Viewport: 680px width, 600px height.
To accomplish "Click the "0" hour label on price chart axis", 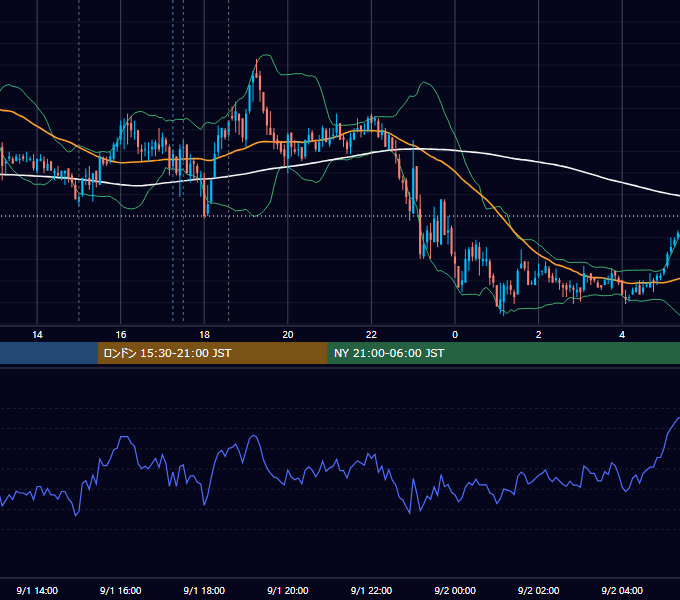I will pos(455,335).
